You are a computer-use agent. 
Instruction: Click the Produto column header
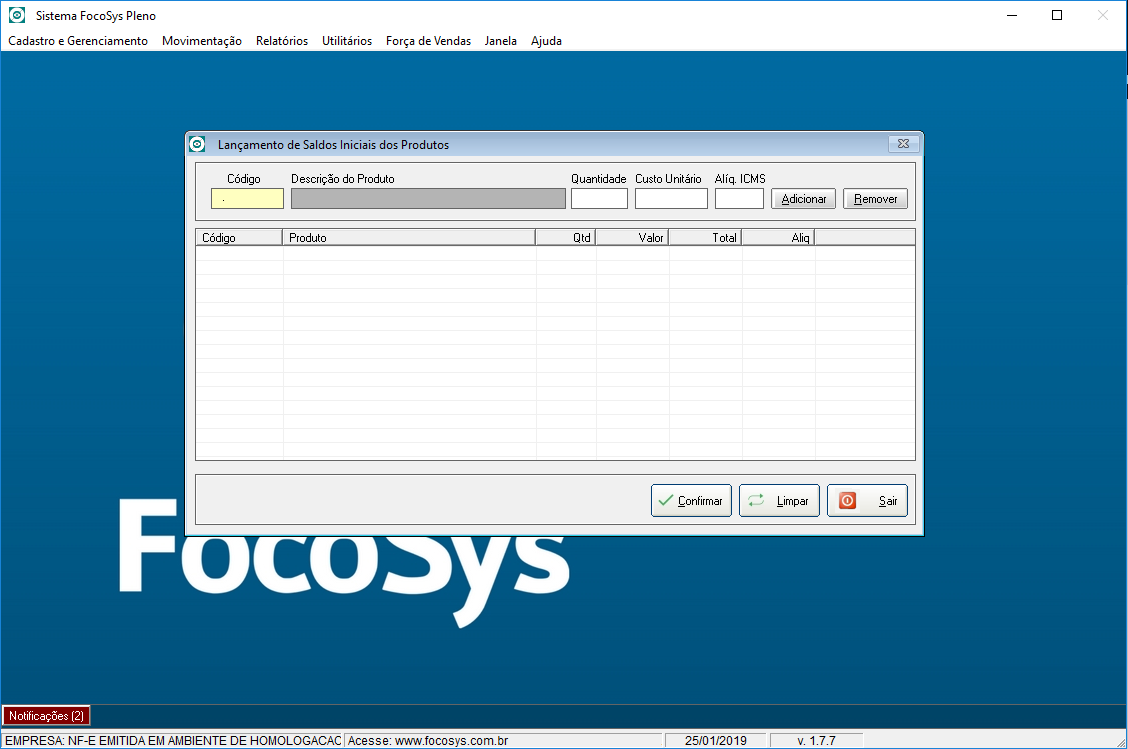point(409,237)
